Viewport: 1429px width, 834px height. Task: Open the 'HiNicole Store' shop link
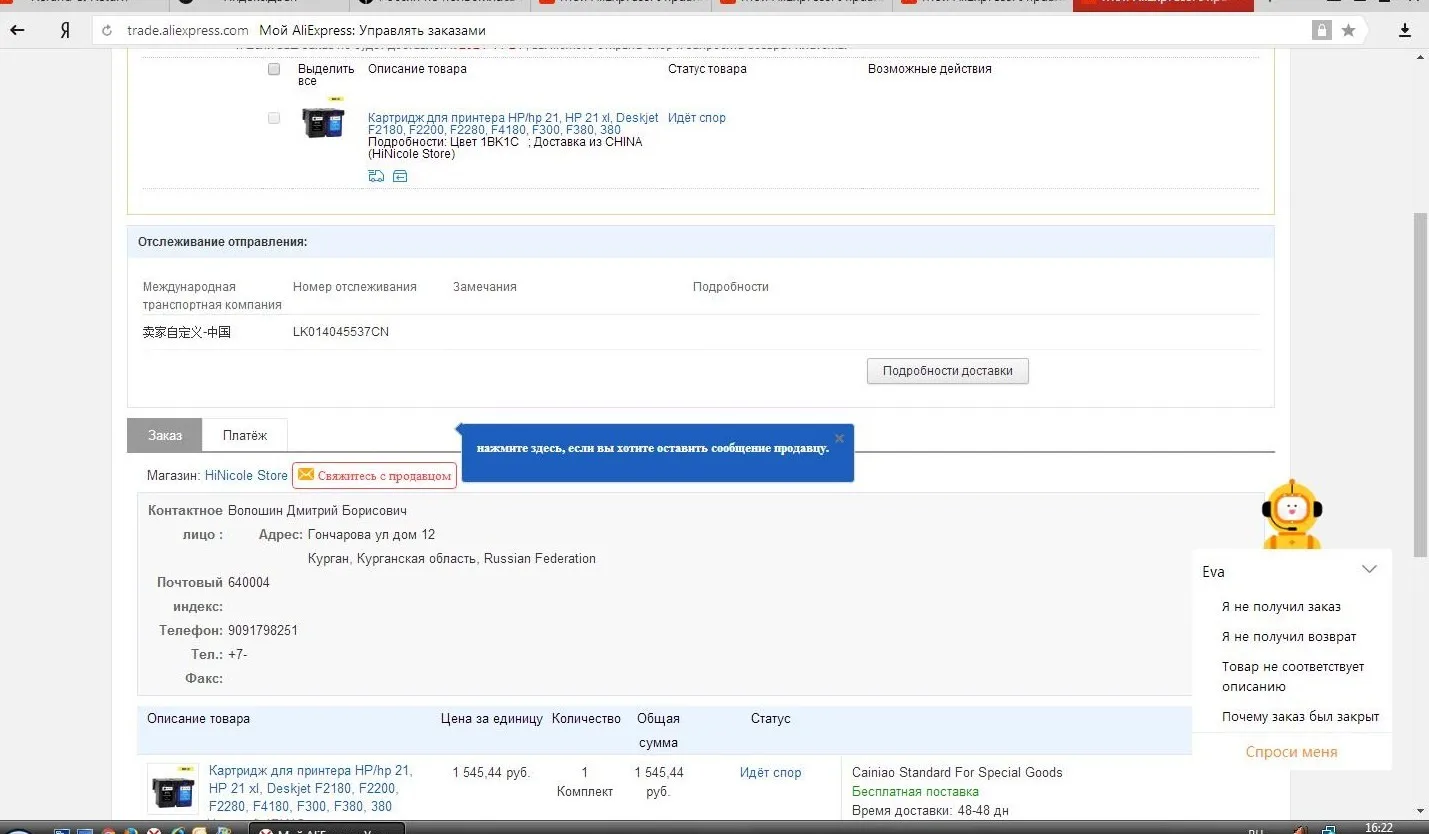click(246, 475)
